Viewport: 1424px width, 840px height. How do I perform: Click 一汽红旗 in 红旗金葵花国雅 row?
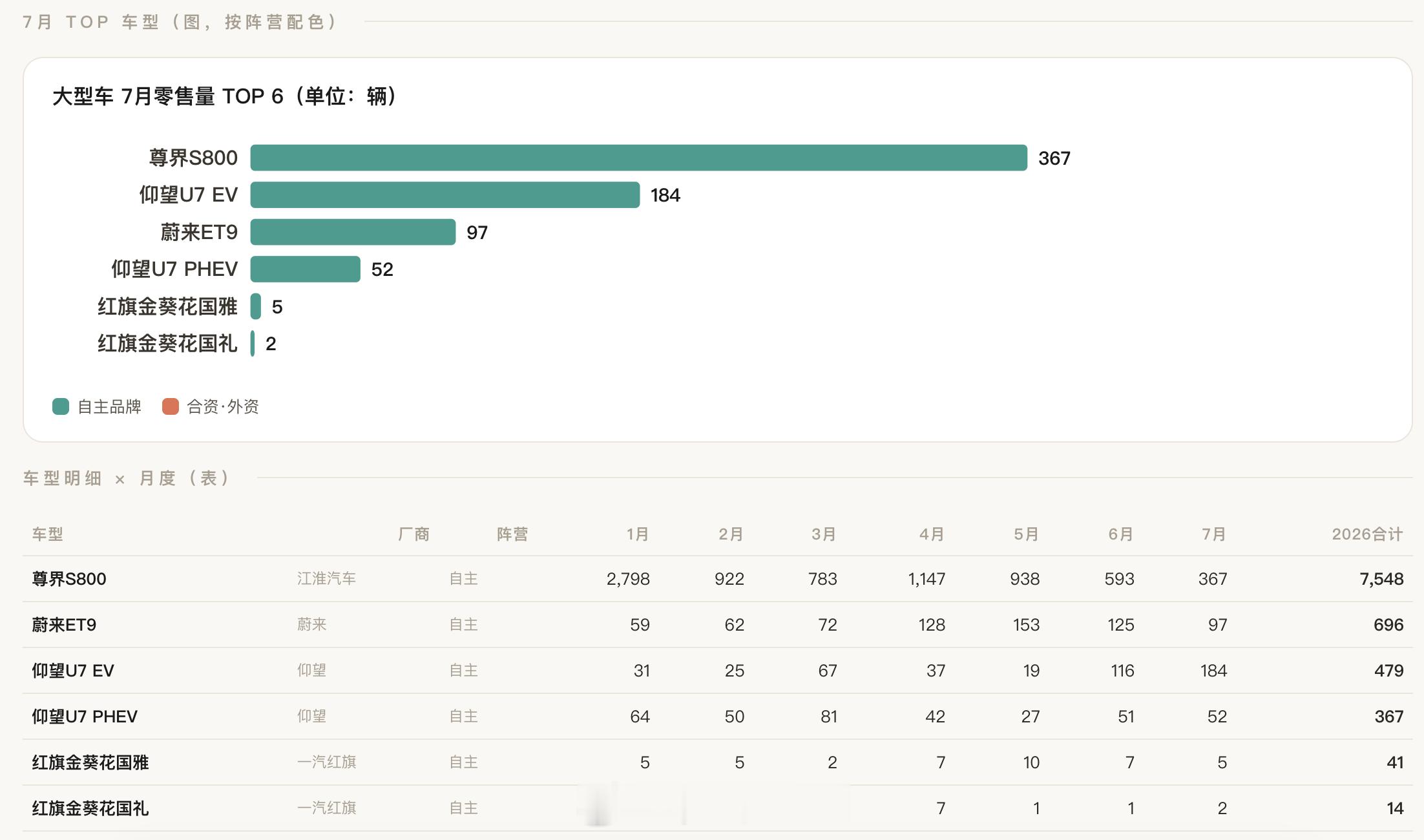click(x=327, y=762)
